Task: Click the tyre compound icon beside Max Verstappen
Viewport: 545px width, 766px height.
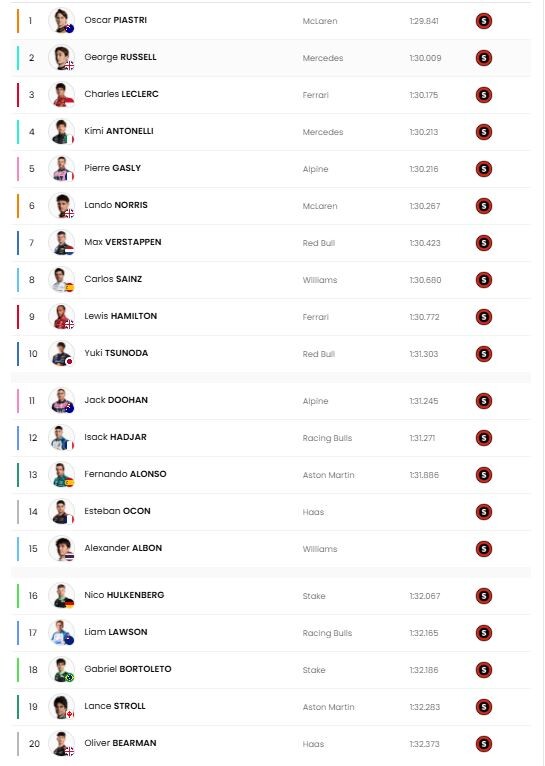Action: coord(483,243)
